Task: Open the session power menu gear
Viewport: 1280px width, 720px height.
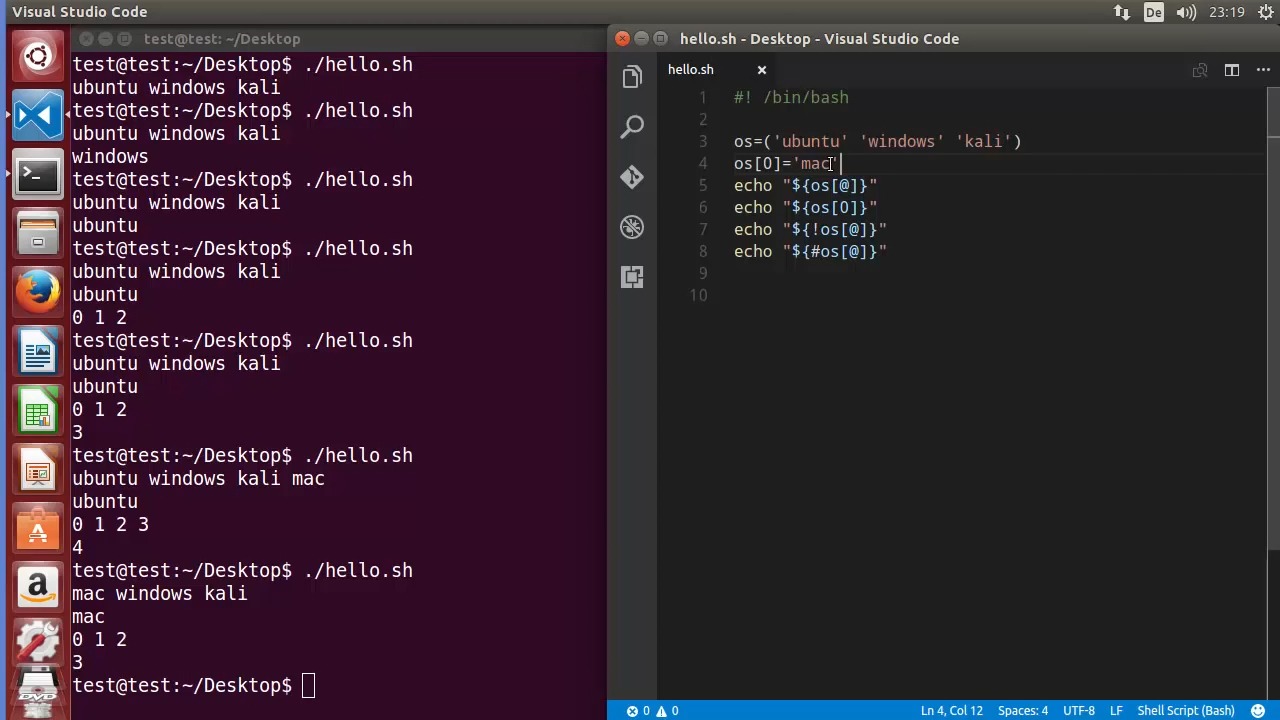Action: pyautogui.click(x=1265, y=12)
